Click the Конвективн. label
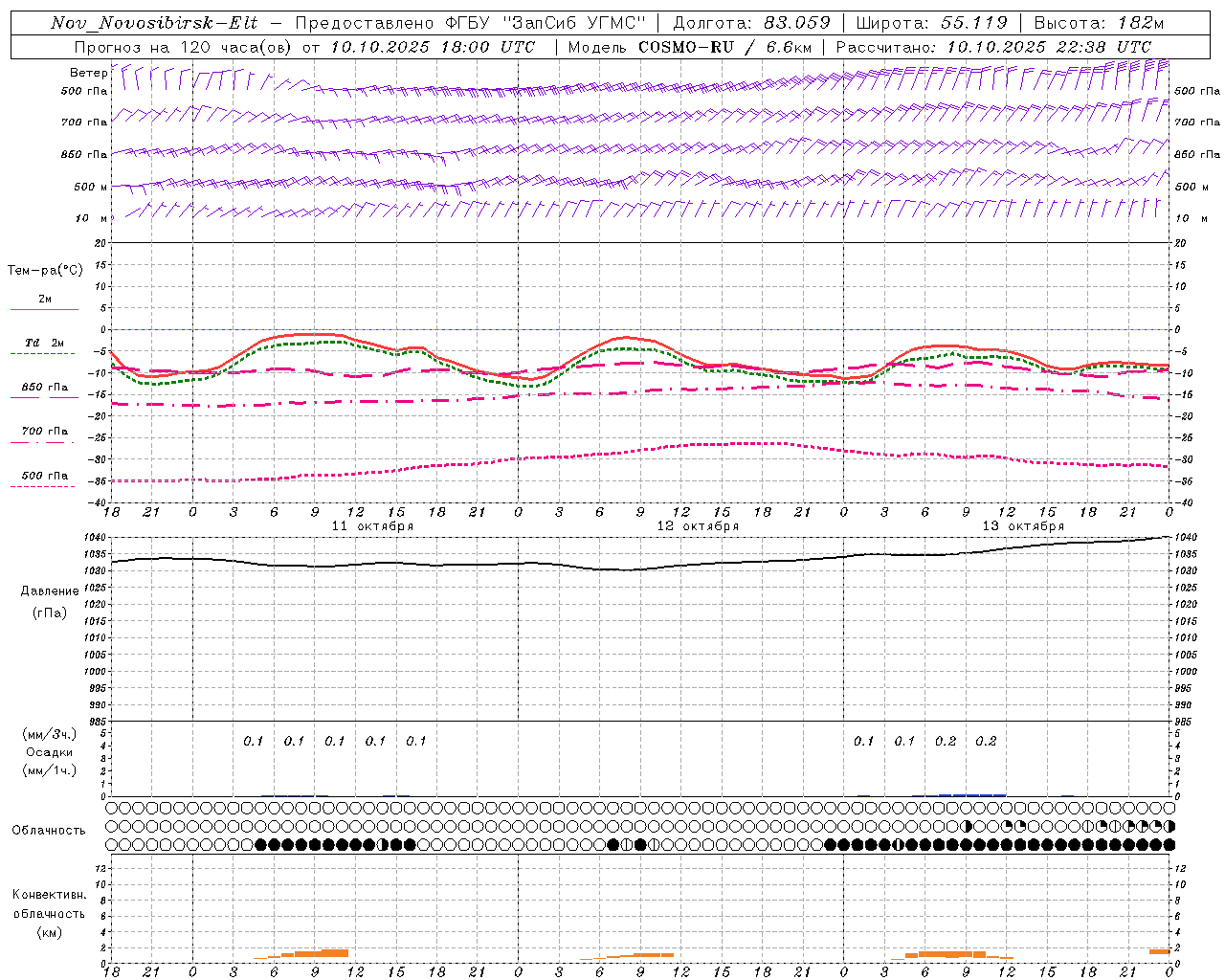The height and width of the screenshot is (980, 1225). click(x=49, y=895)
